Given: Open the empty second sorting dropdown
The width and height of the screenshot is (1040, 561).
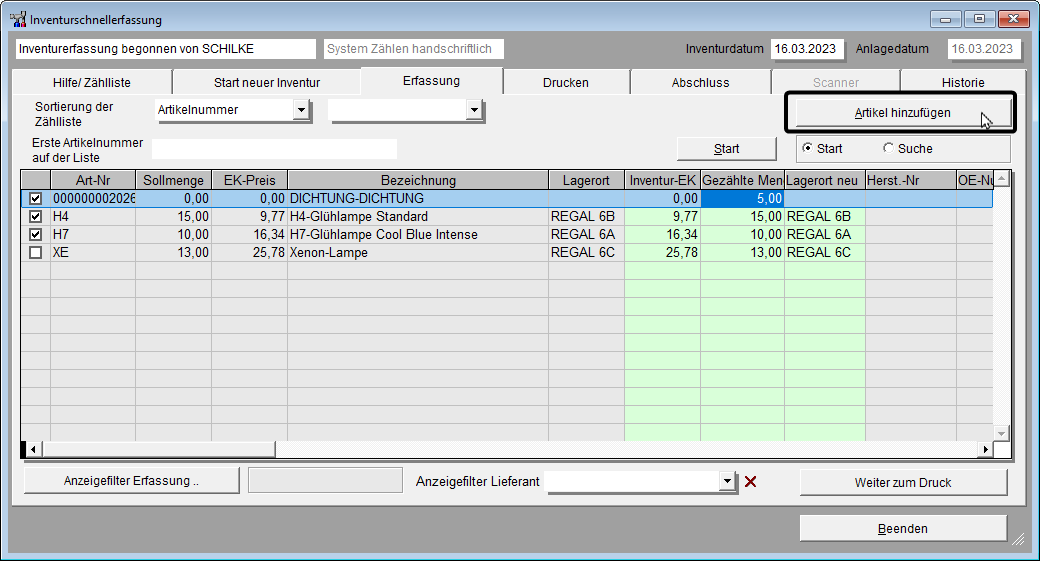Looking at the screenshot, I should 474,110.
